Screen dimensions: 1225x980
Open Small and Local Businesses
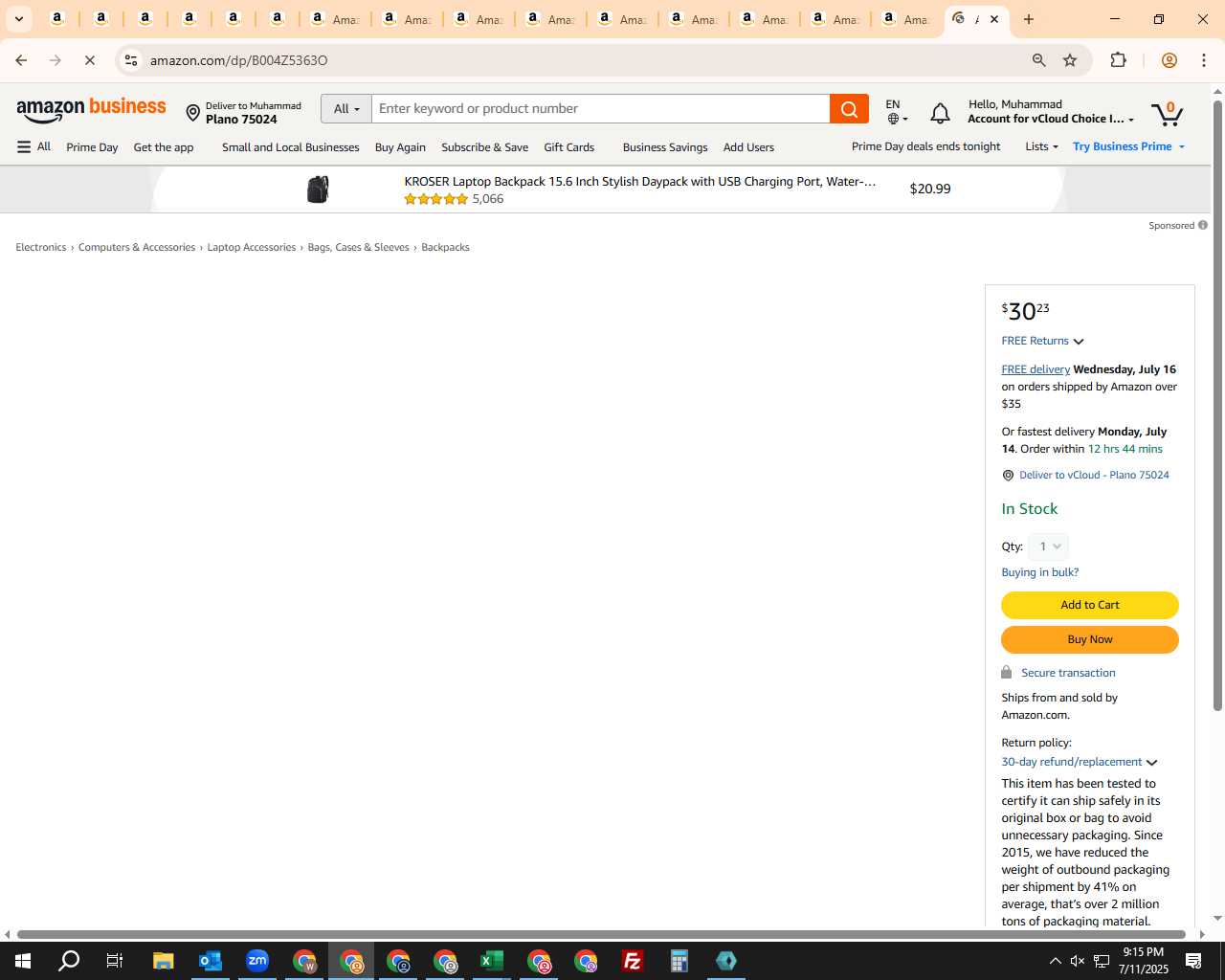coord(291,147)
